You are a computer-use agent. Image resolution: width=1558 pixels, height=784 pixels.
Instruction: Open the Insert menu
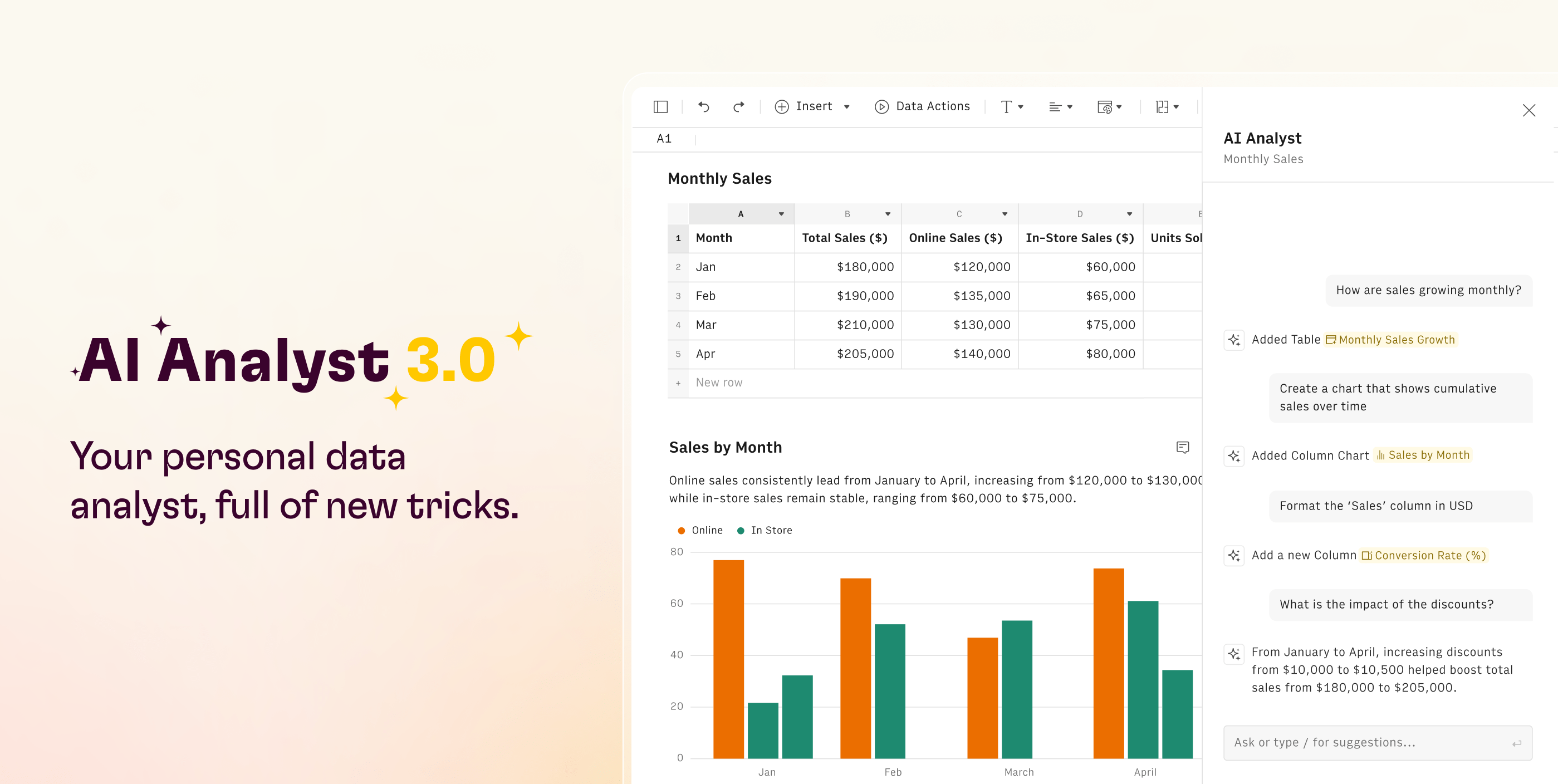pyautogui.click(x=805, y=106)
